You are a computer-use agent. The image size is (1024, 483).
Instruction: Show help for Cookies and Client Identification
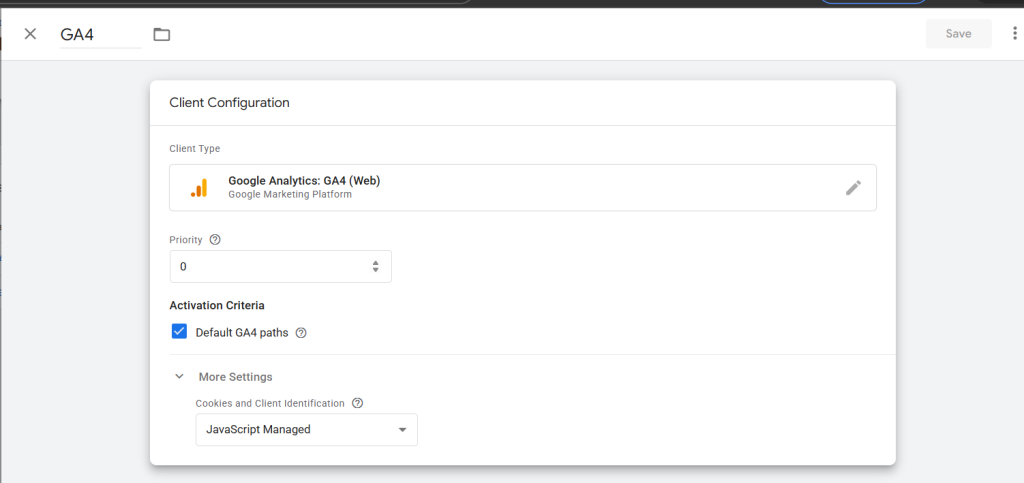click(x=357, y=403)
